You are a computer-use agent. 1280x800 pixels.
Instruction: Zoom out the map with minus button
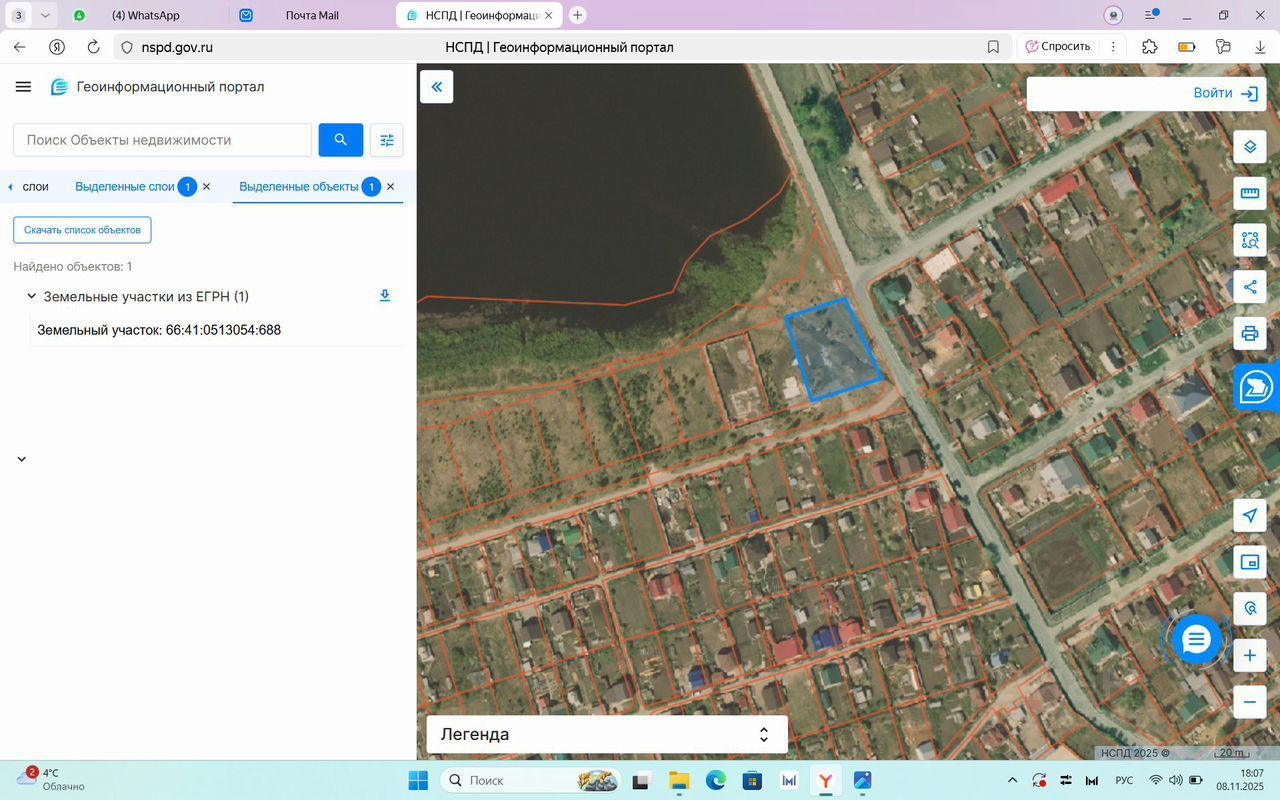[1250, 702]
